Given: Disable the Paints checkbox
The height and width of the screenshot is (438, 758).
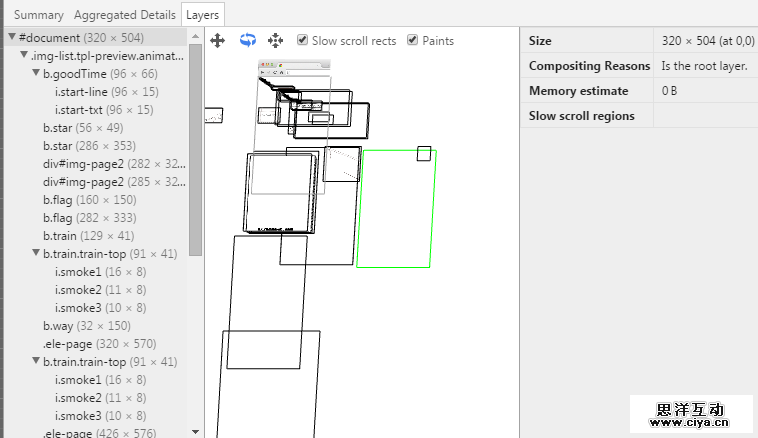Looking at the screenshot, I should point(413,41).
